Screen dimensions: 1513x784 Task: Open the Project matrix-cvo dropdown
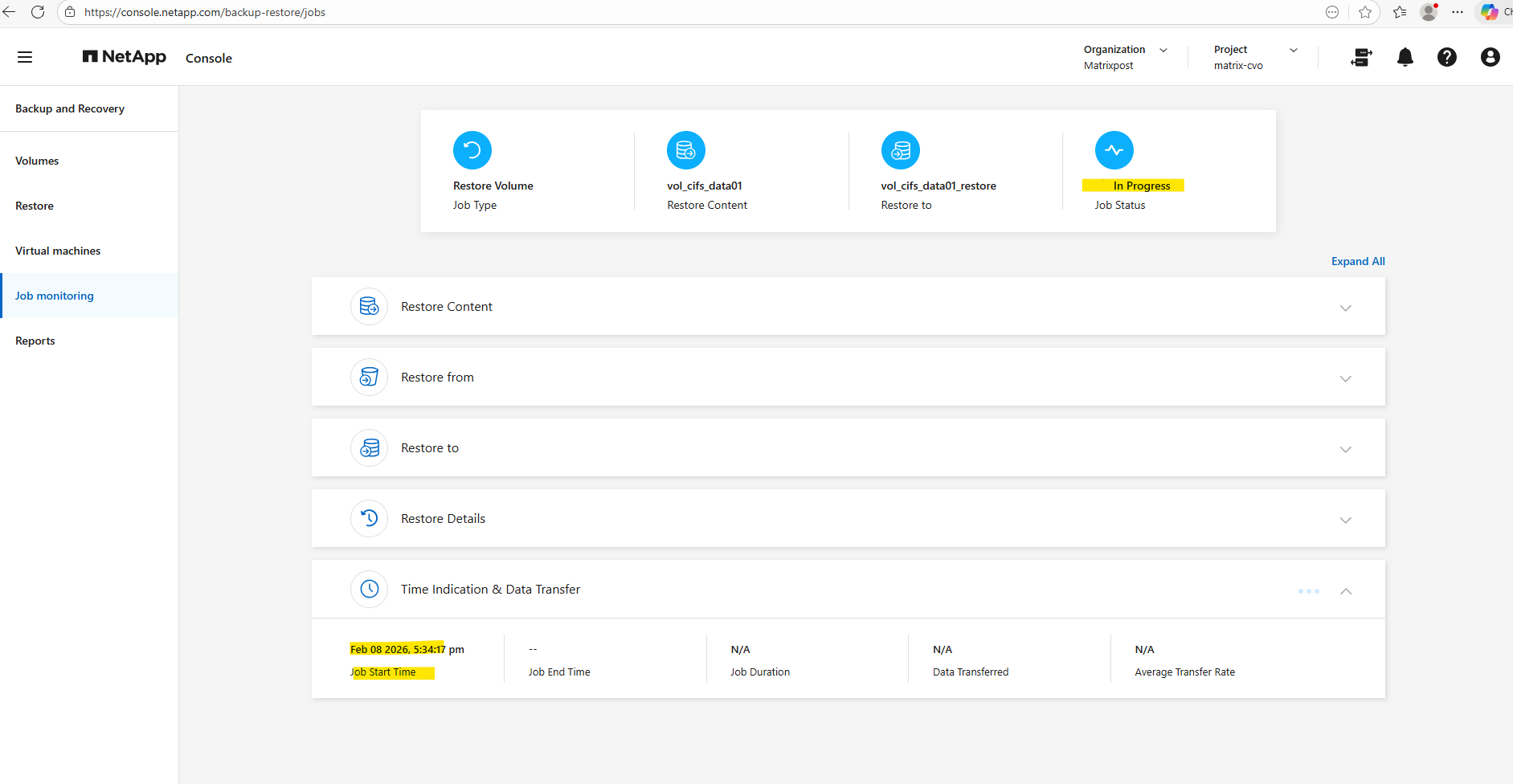coord(1293,50)
